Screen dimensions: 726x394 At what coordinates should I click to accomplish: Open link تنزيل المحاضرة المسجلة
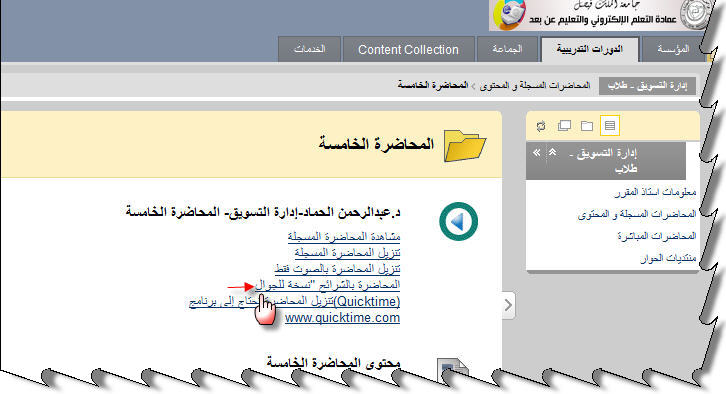[x=347, y=253]
